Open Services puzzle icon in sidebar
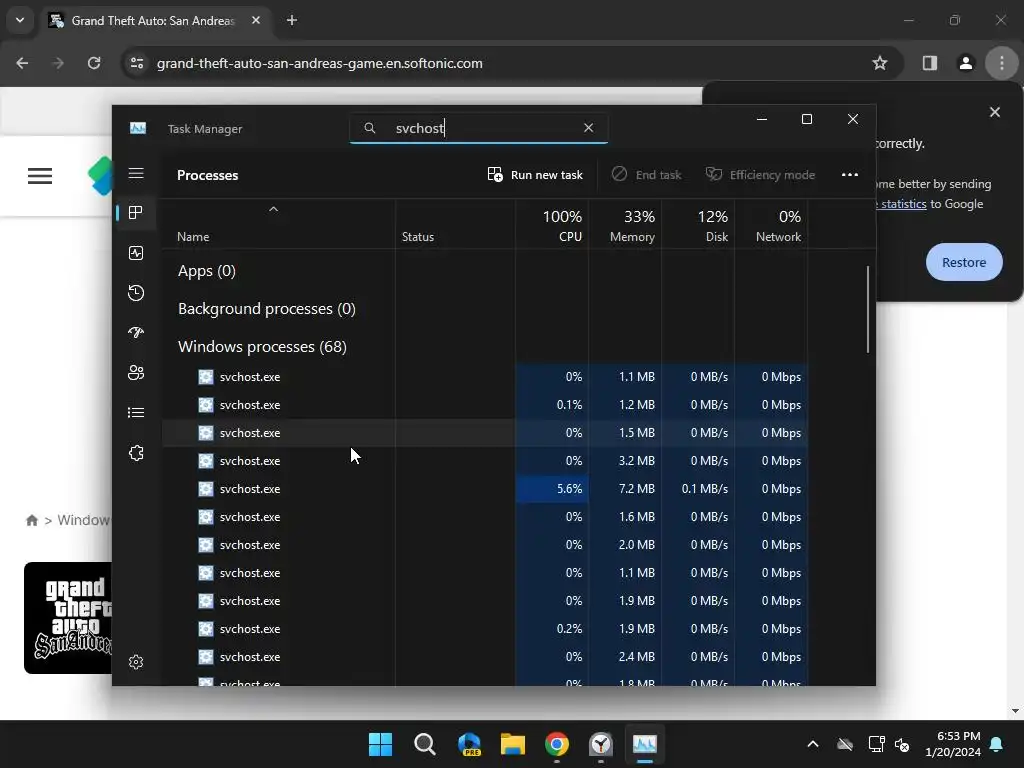 coord(136,453)
